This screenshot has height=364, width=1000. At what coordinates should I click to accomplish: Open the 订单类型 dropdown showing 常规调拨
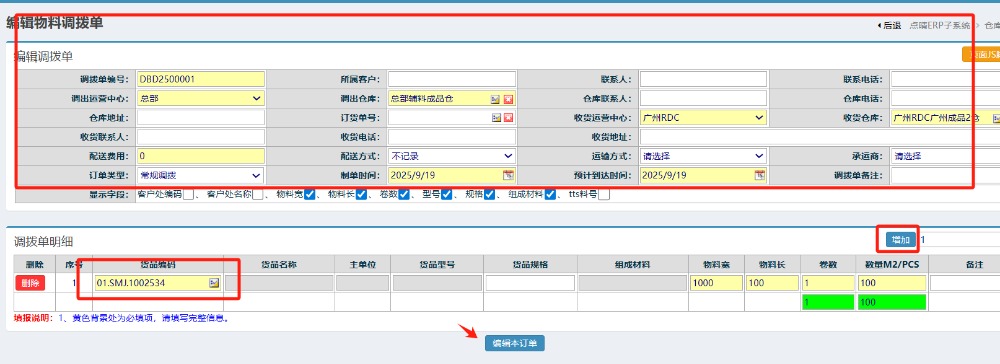201,175
